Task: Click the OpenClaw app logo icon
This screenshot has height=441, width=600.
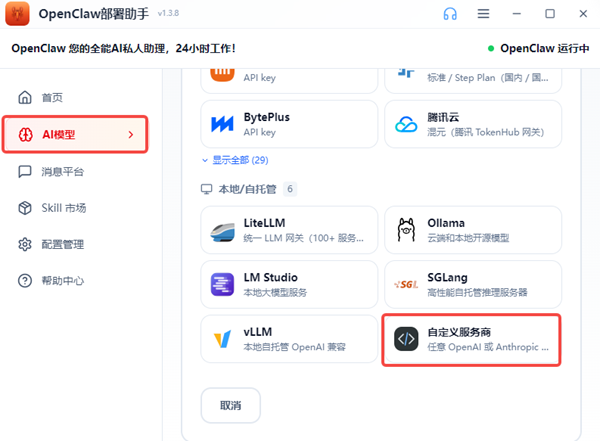Action: pos(17,13)
